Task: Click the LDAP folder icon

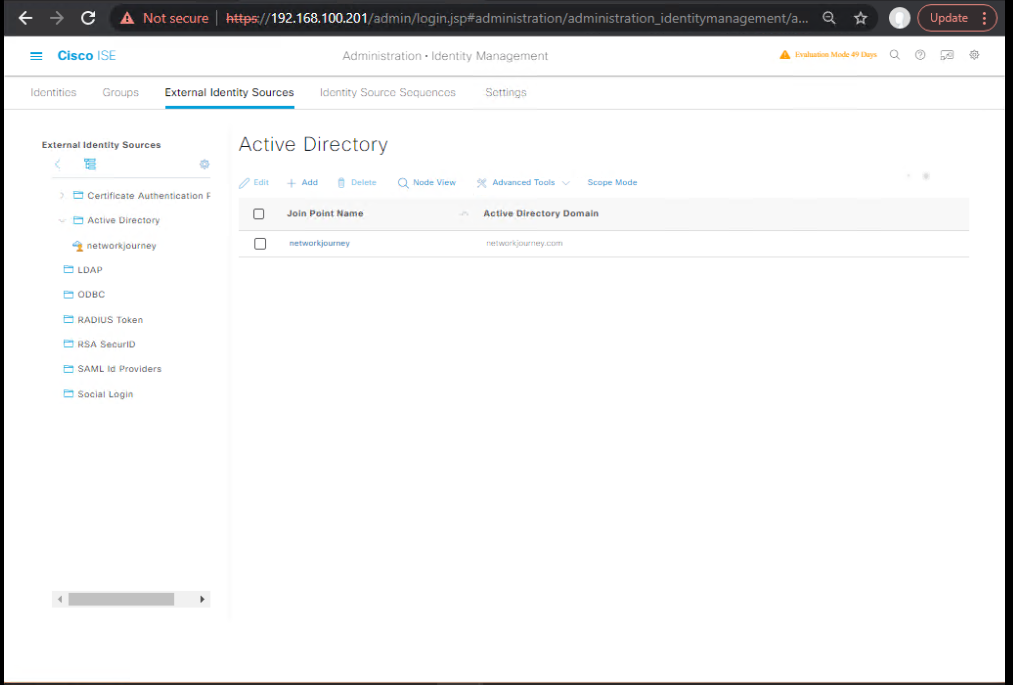Action: click(68, 269)
